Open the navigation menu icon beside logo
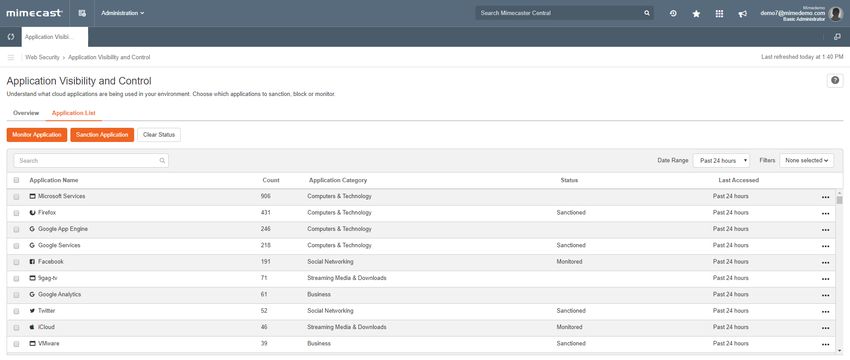 click(82, 13)
